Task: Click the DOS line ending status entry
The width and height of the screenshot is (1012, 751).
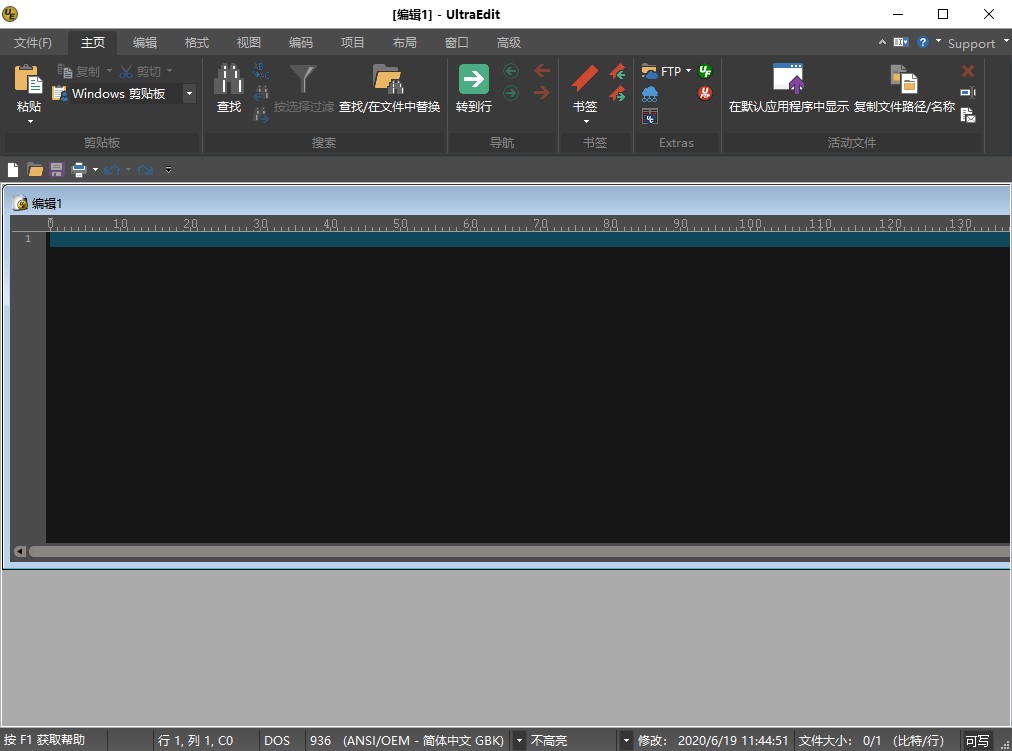Action: 278,740
